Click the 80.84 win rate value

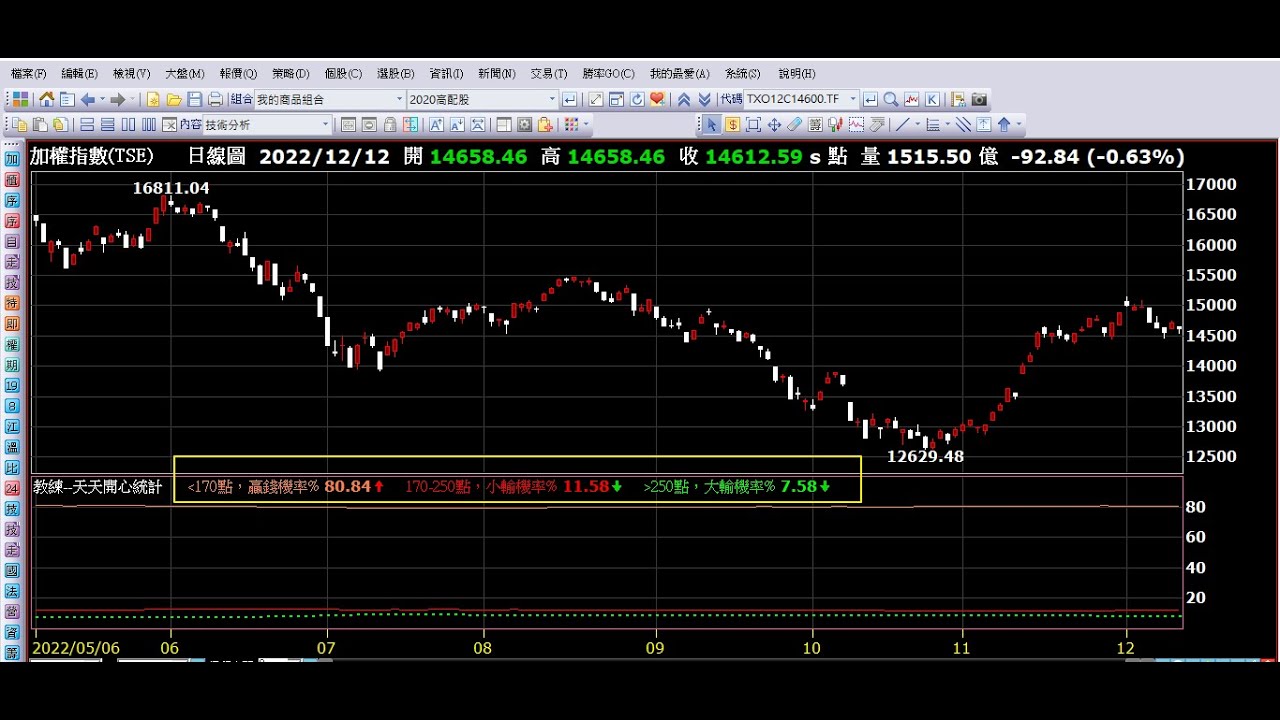tap(348, 487)
